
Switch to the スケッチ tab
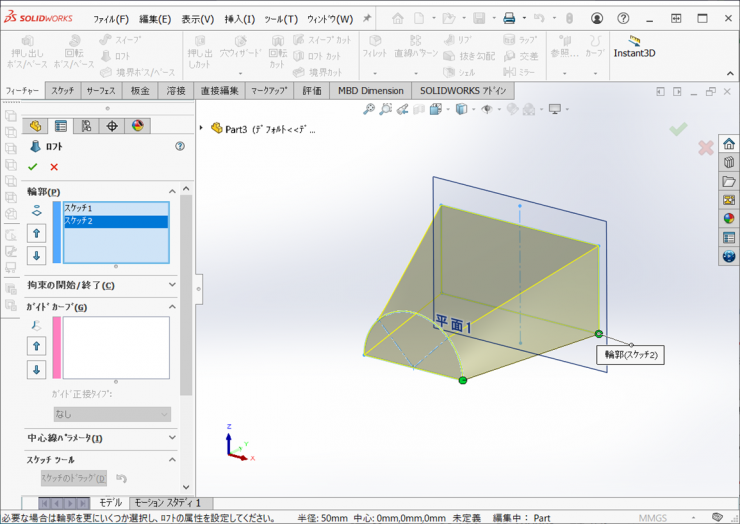(62, 91)
